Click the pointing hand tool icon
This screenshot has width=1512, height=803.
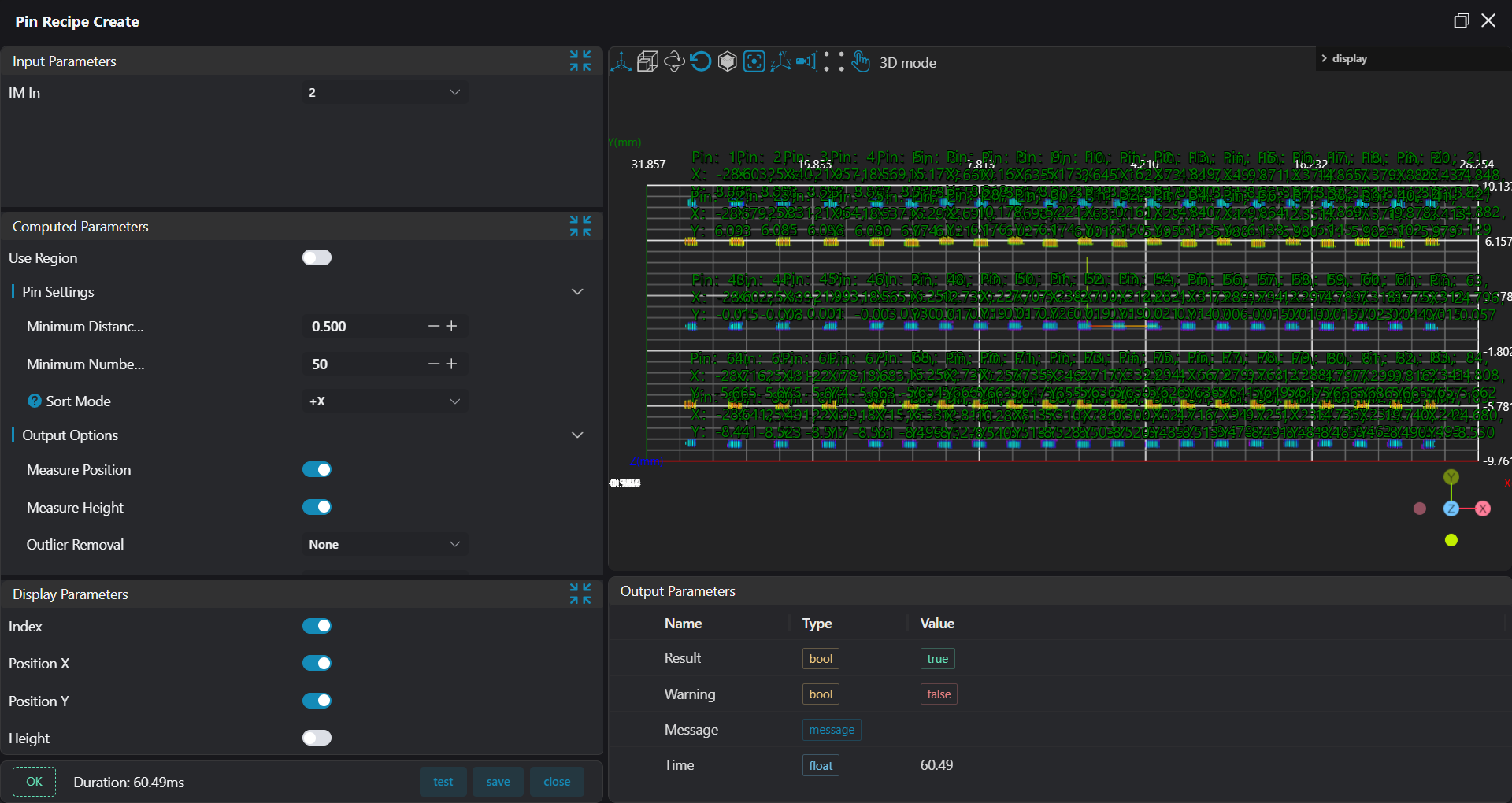(861, 62)
